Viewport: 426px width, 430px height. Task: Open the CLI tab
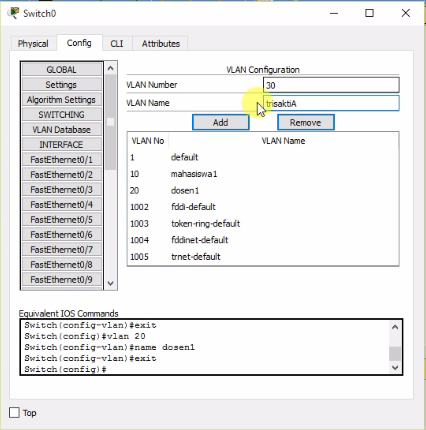117,44
